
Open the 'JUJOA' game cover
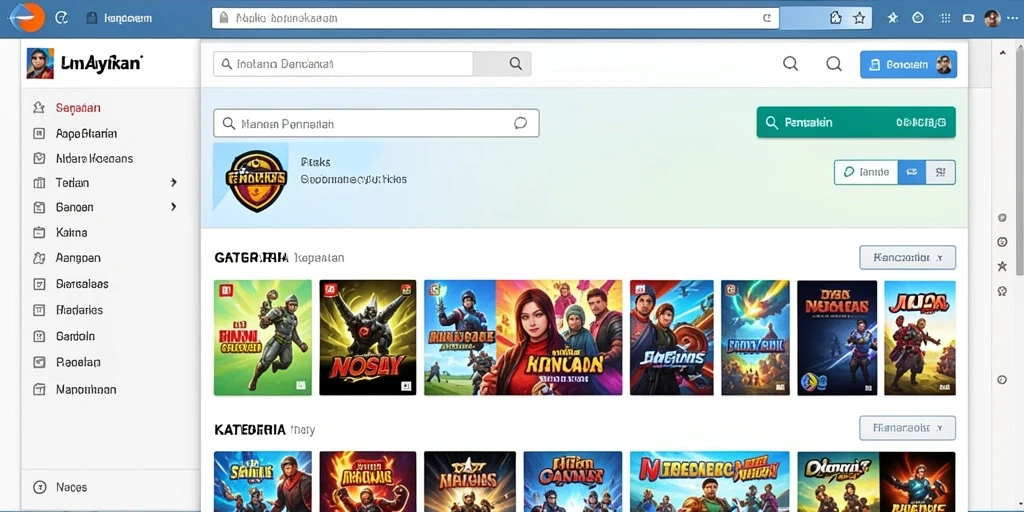(x=920, y=338)
